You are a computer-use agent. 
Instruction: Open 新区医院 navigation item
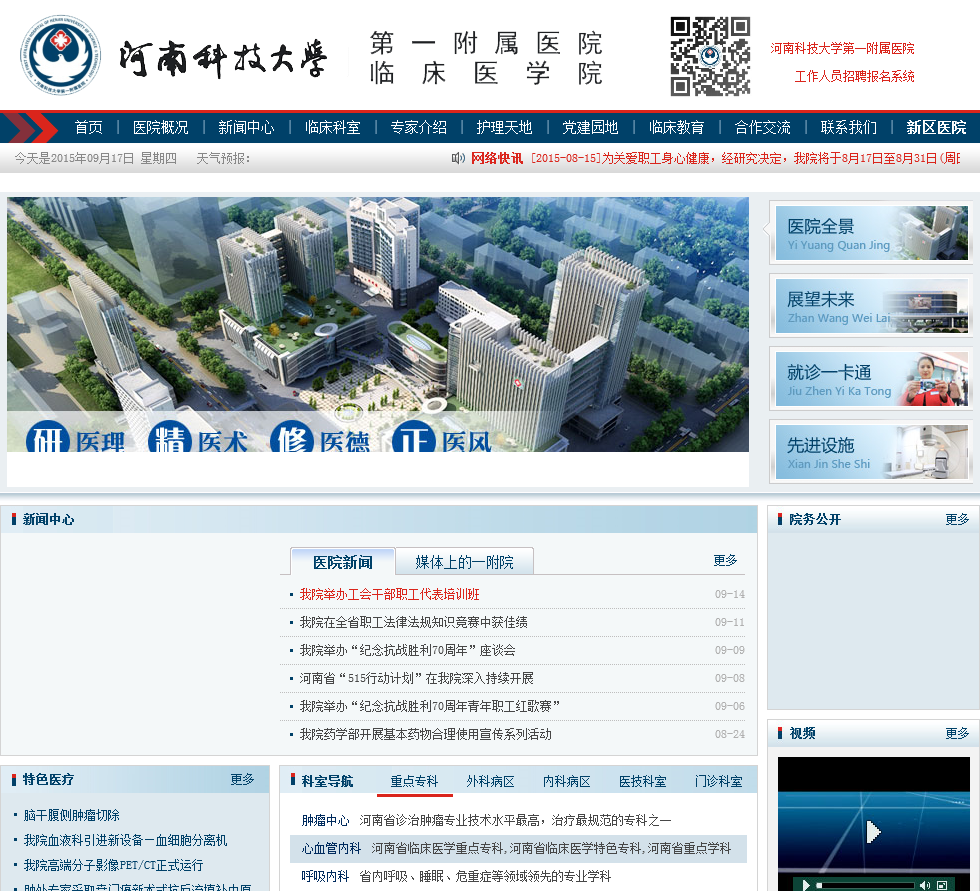tap(936, 127)
